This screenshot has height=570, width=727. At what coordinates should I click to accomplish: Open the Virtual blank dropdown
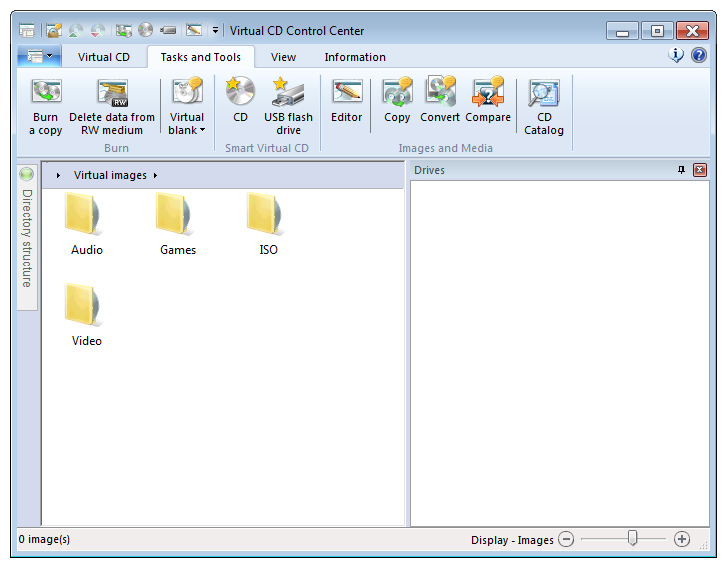(x=187, y=107)
